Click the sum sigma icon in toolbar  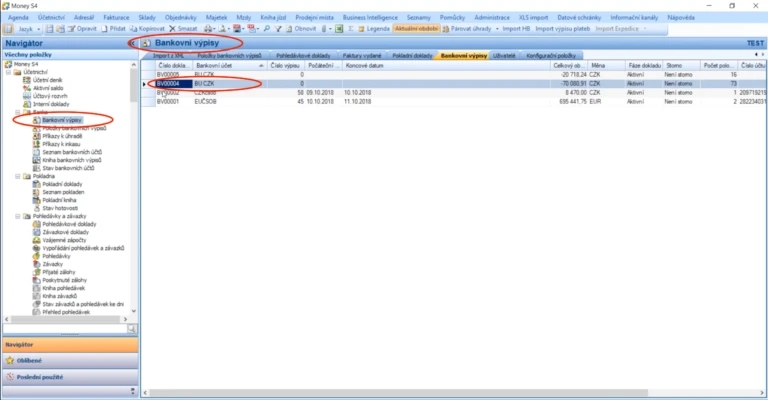(351, 29)
